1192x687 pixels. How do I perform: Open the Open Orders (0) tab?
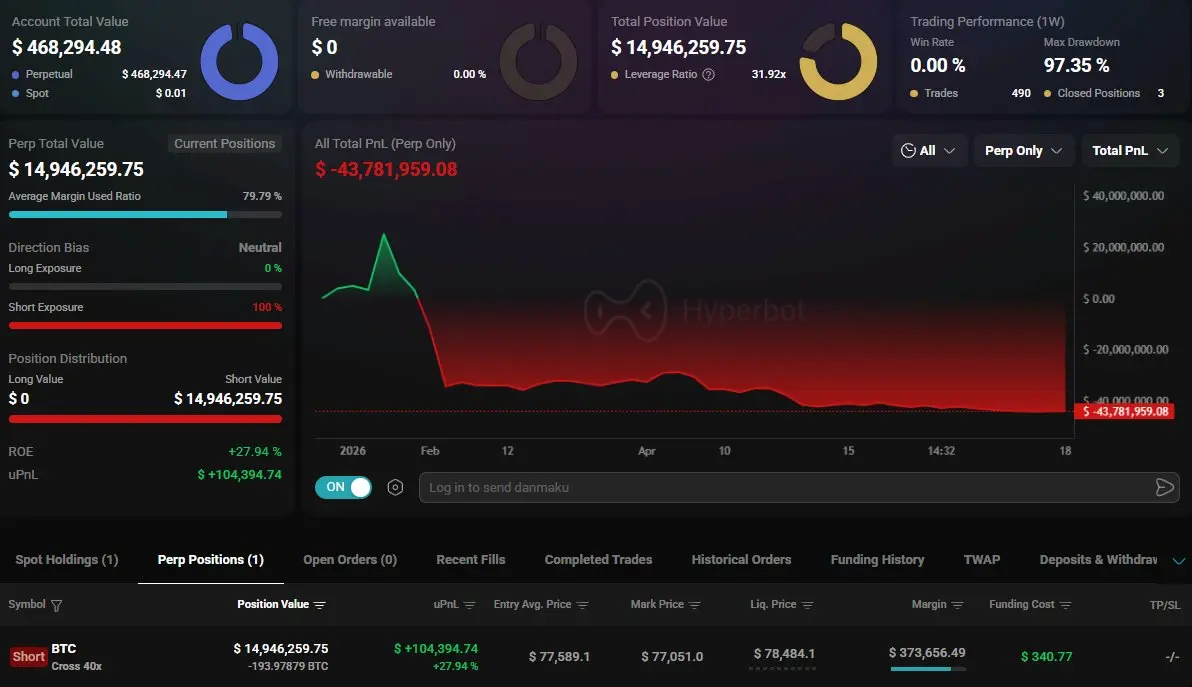(350, 559)
